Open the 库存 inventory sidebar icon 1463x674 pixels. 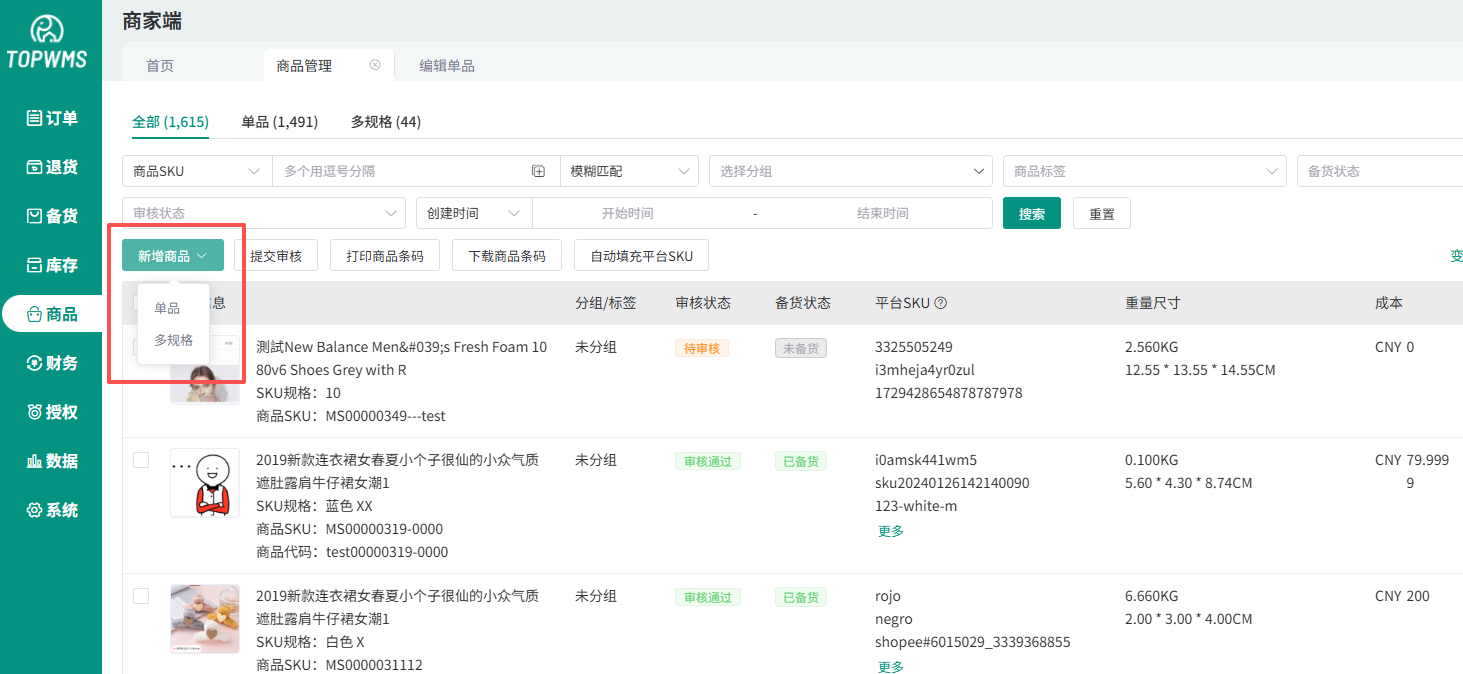tap(34, 265)
